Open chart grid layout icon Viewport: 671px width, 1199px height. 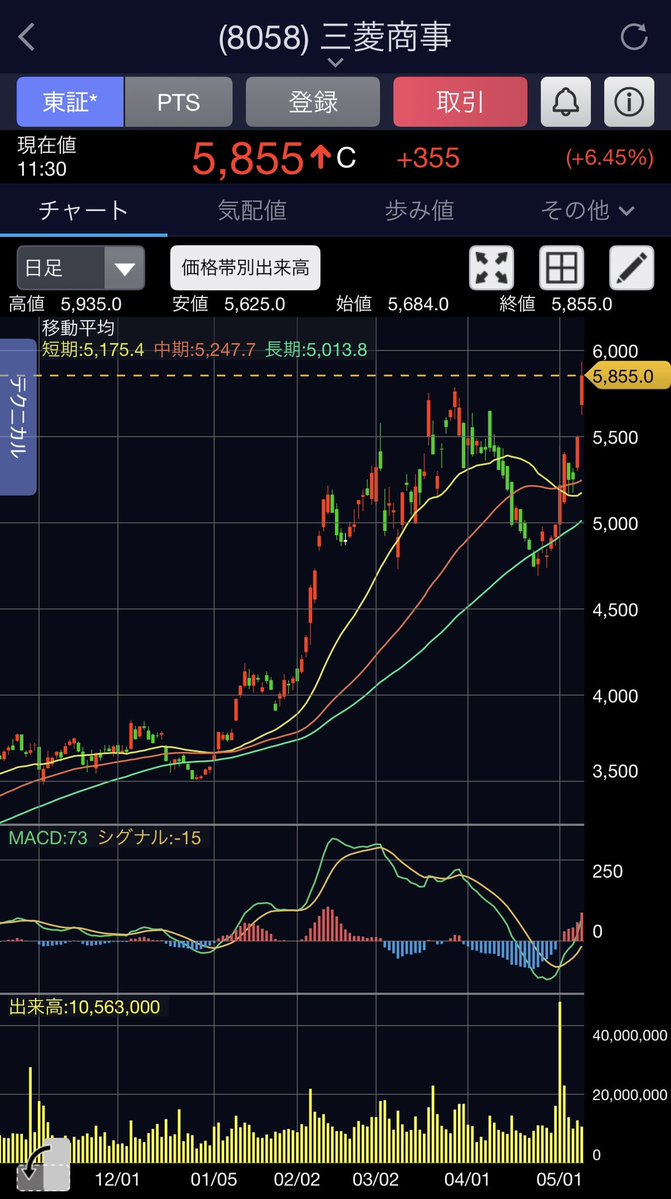(x=562, y=268)
